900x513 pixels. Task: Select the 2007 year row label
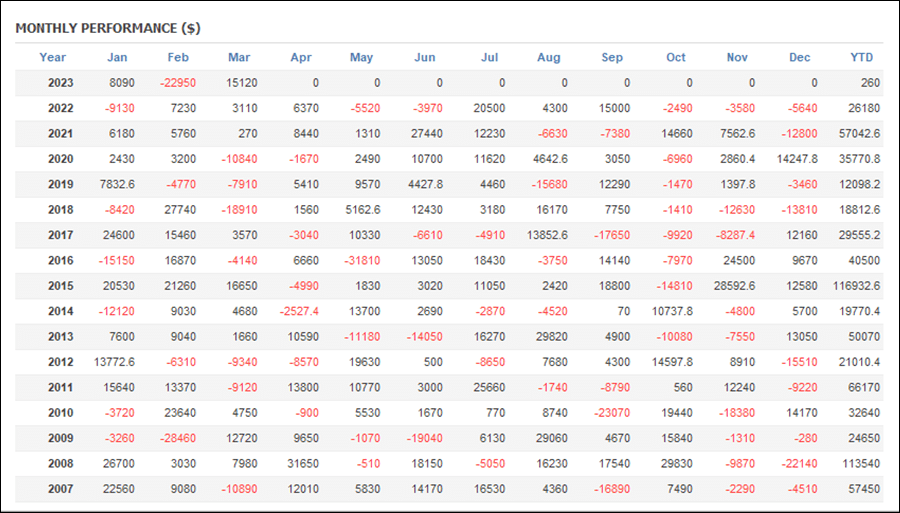point(60,489)
